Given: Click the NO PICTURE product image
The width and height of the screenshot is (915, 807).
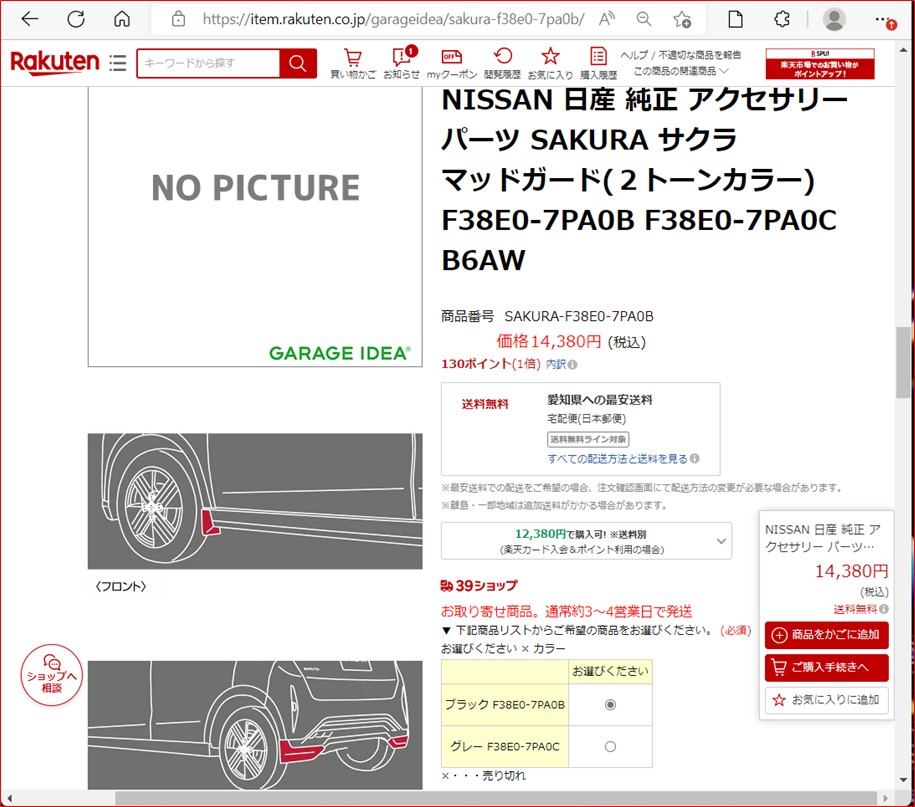Looking at the screenshot, I should (255, 226).
